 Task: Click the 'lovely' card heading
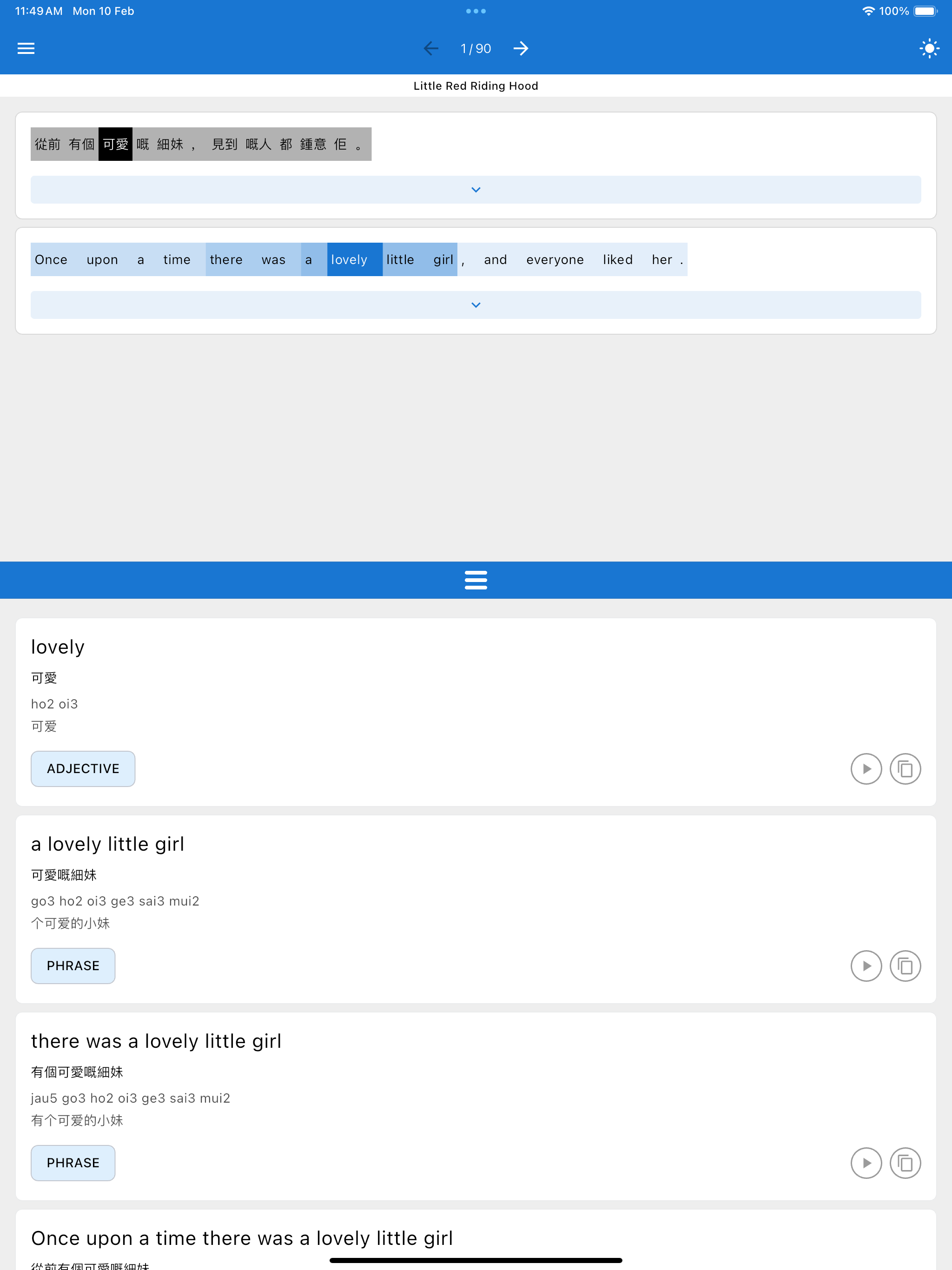[58, 647]
